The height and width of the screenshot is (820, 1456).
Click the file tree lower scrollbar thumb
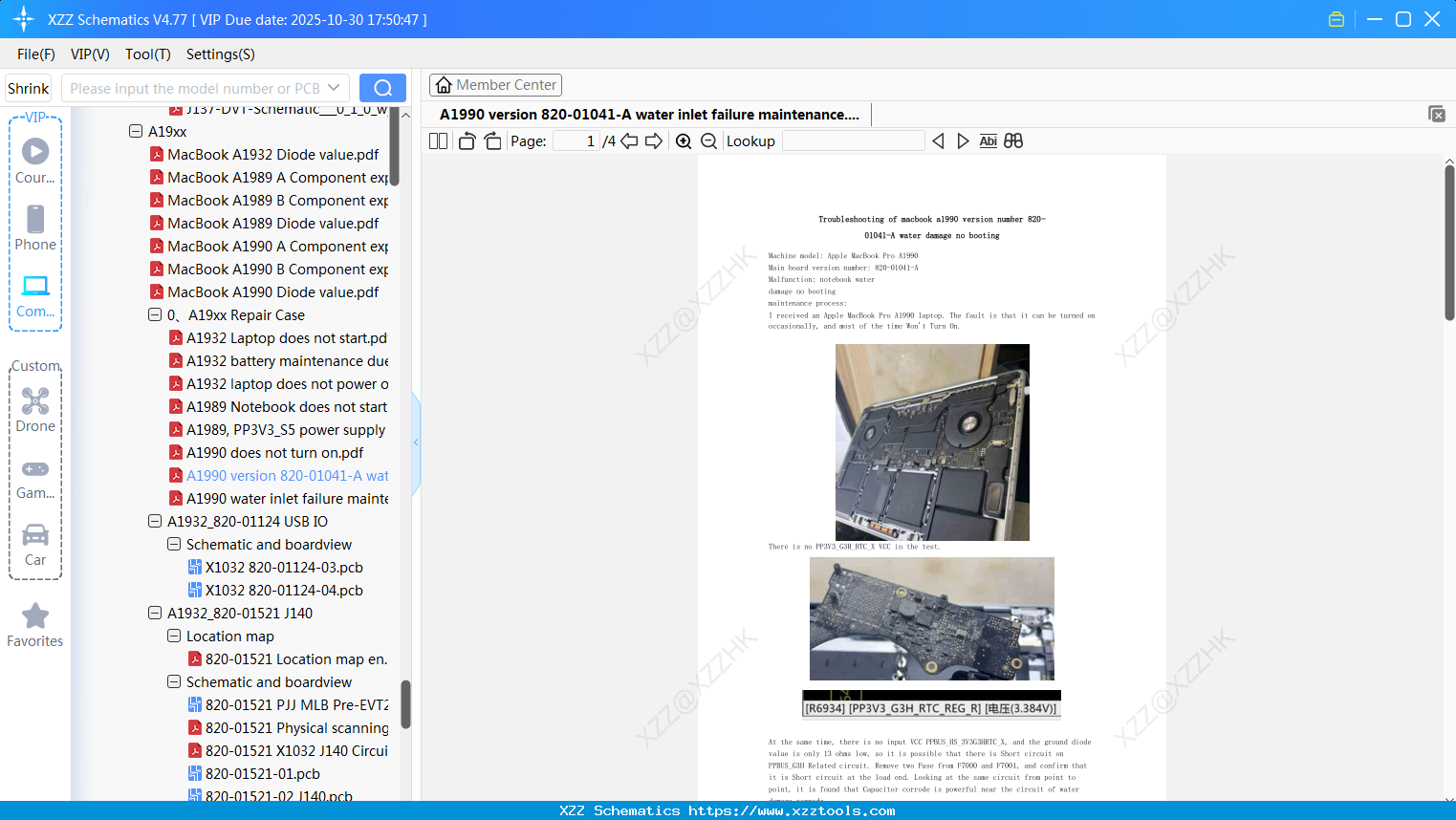[x=405, y=704]
